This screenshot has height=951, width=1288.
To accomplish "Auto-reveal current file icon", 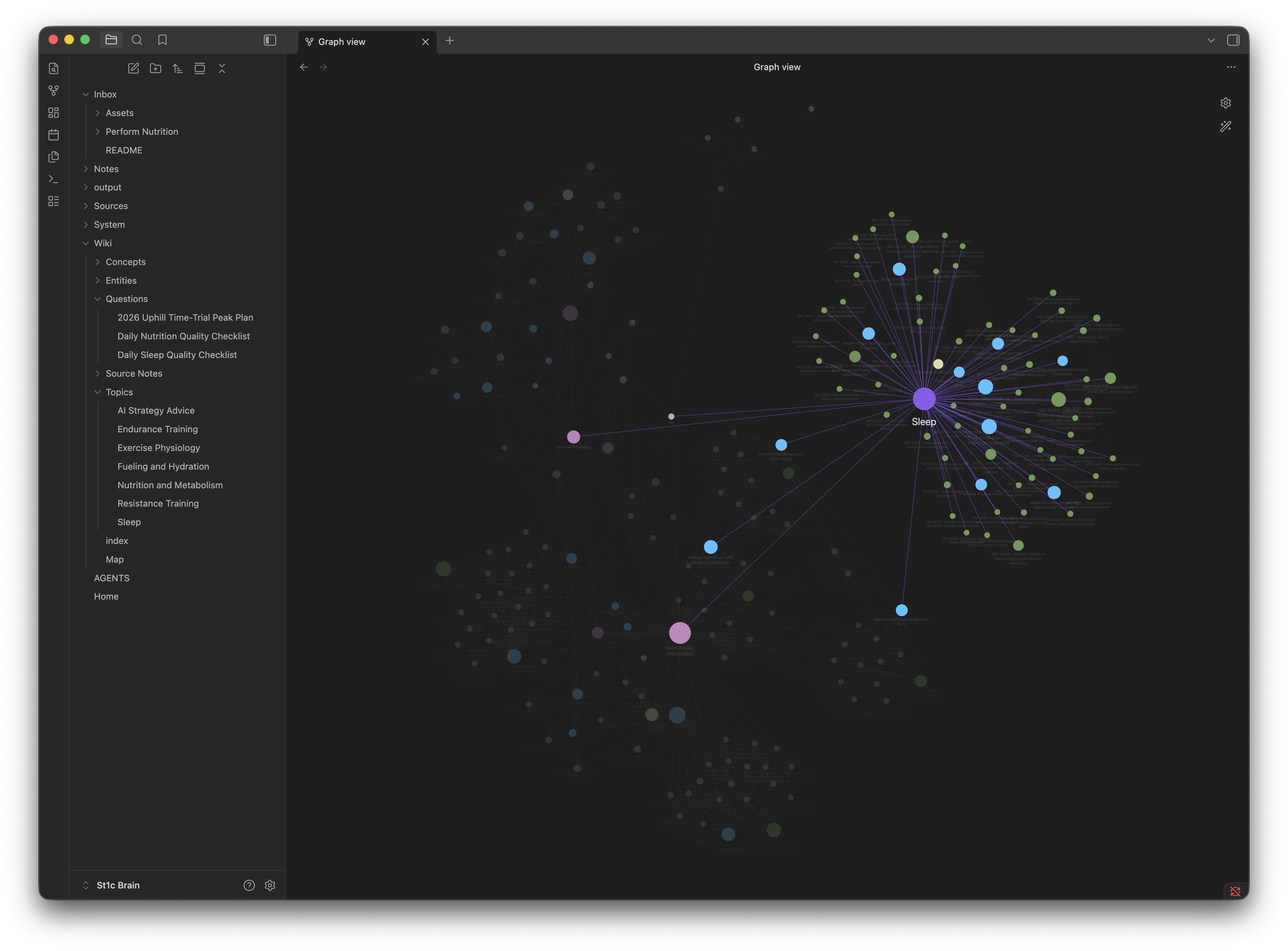I will (x=200, y=68).
